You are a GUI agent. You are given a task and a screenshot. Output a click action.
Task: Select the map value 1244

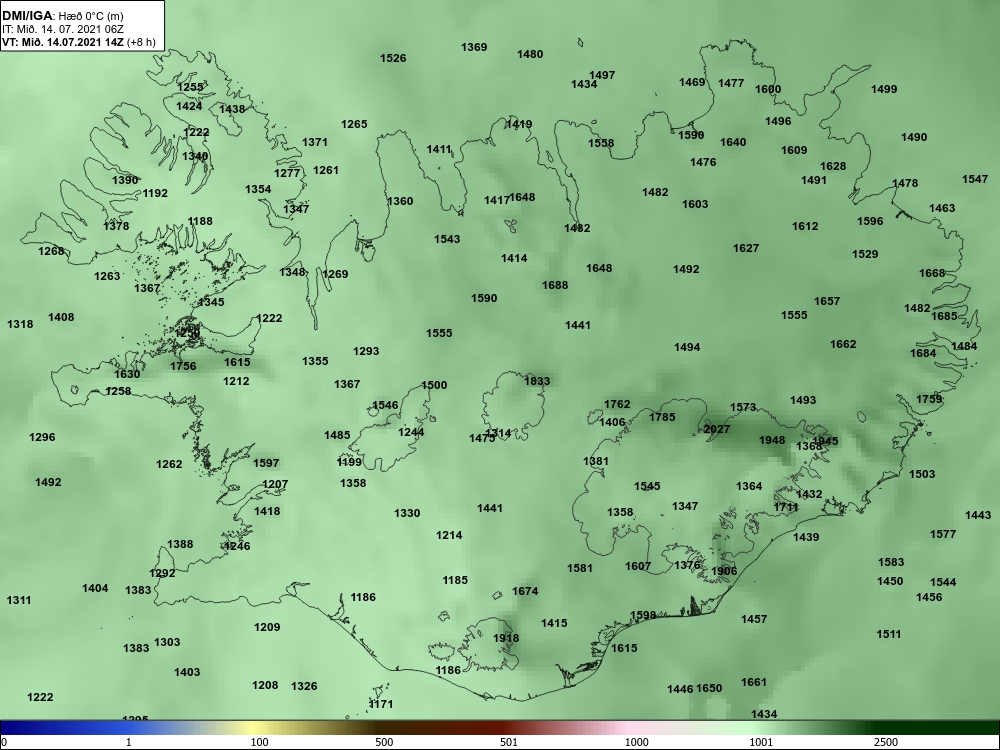click(411, 432)
